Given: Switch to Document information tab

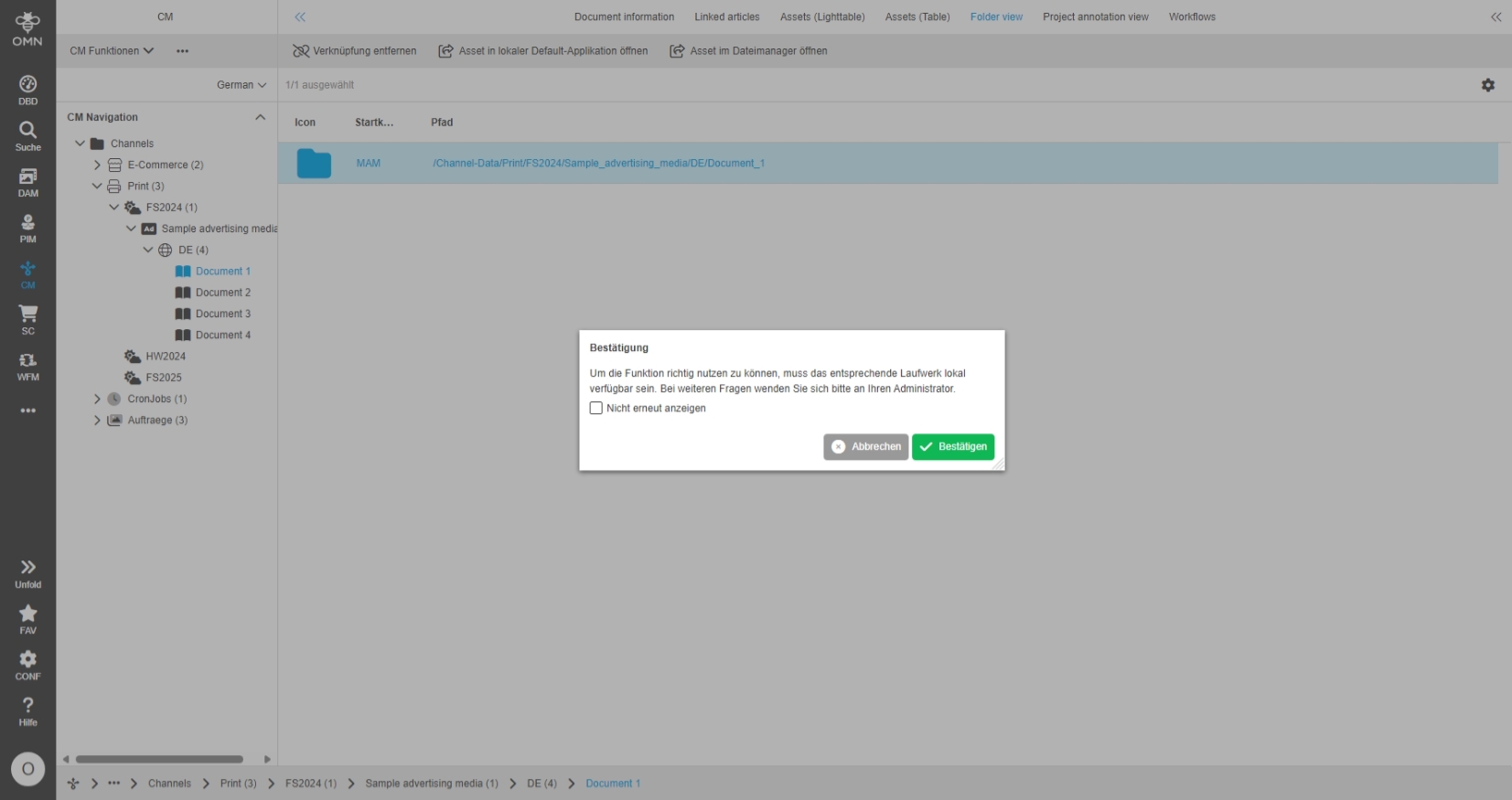Looking at the screenshot, I should (624, 17).
